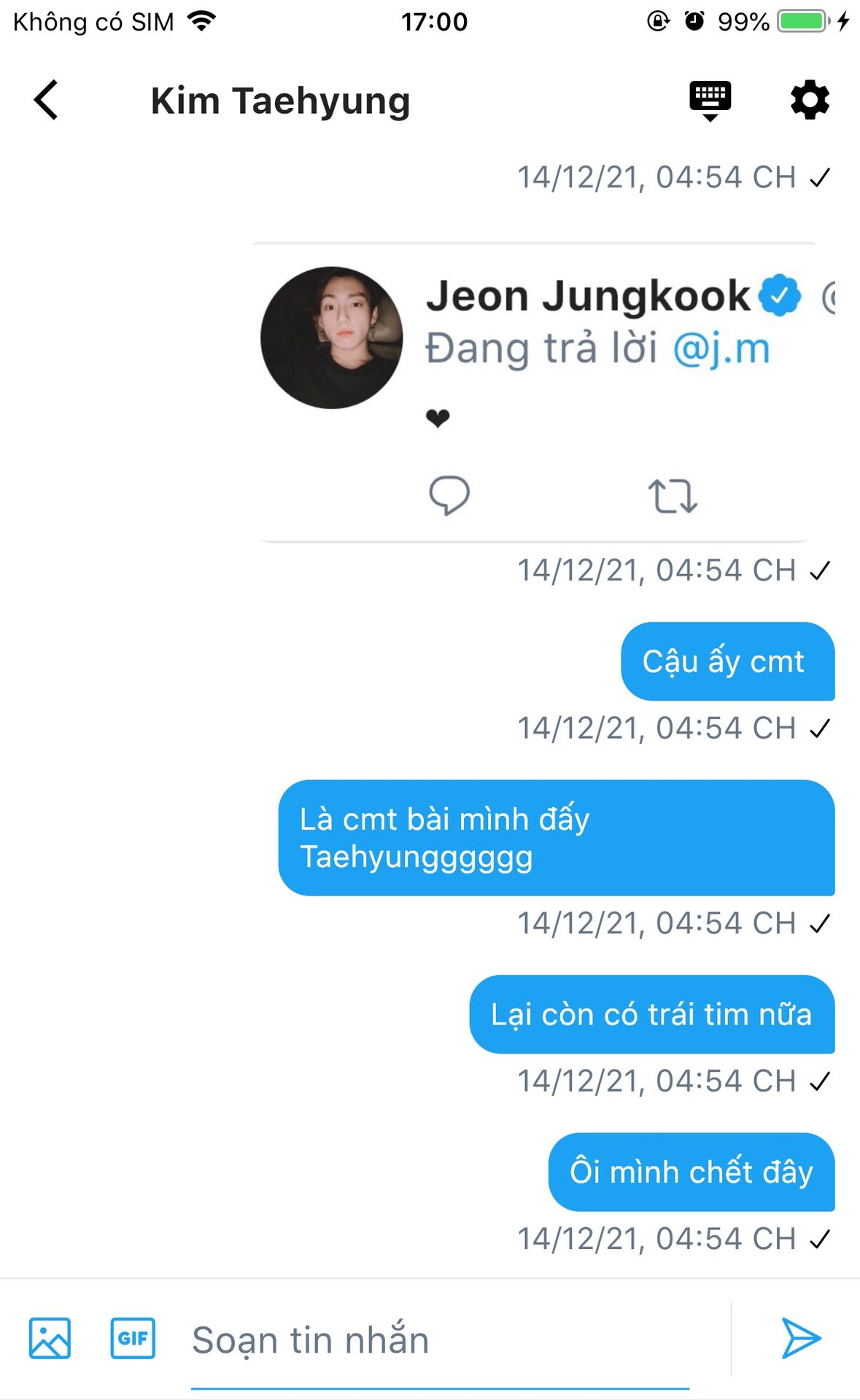Focus the "Soạn tin nhắn" message field

[x=438, y=1340]
